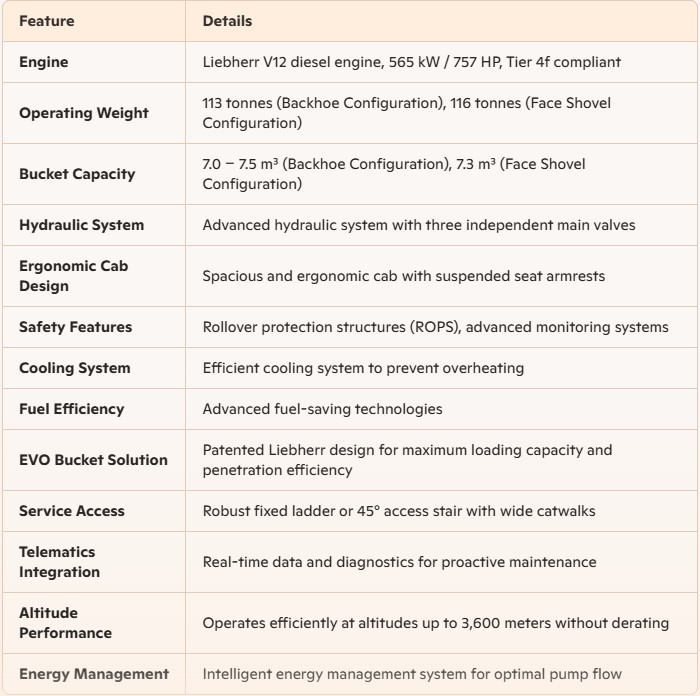Screen dimensions: 700x696
Task: Select the "Operating Weight" feature cell
Action: coord(83,113)
